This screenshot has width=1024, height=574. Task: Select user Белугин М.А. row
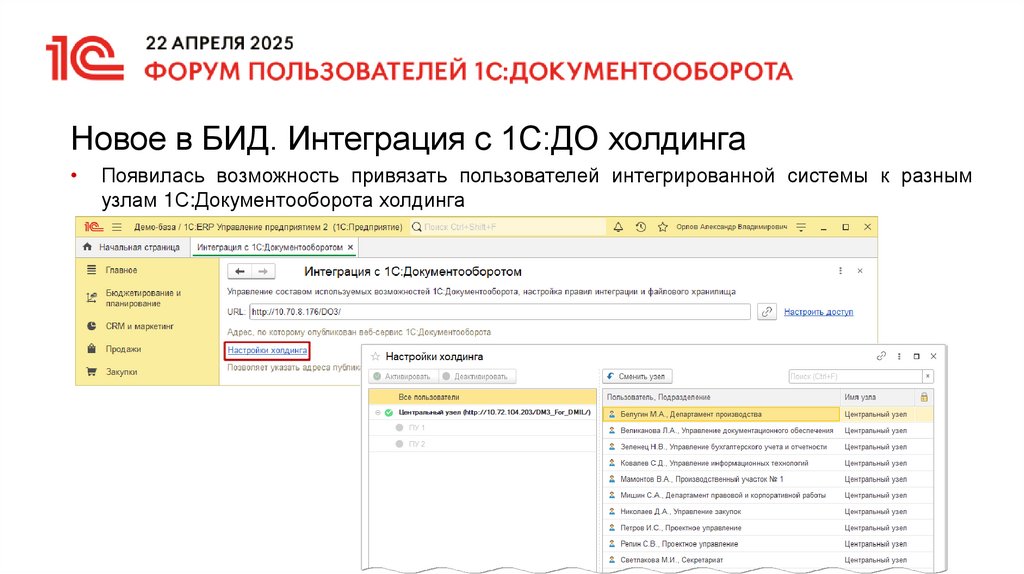click(x=768, y=414)
